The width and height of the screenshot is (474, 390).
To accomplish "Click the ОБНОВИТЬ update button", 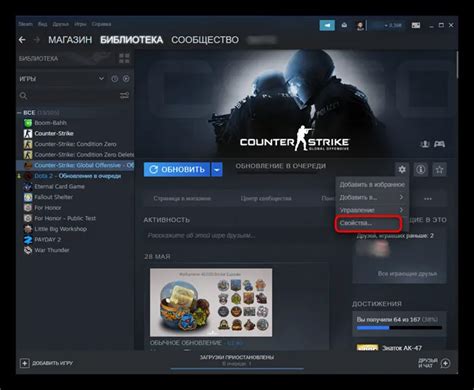I will pos(177,170).
